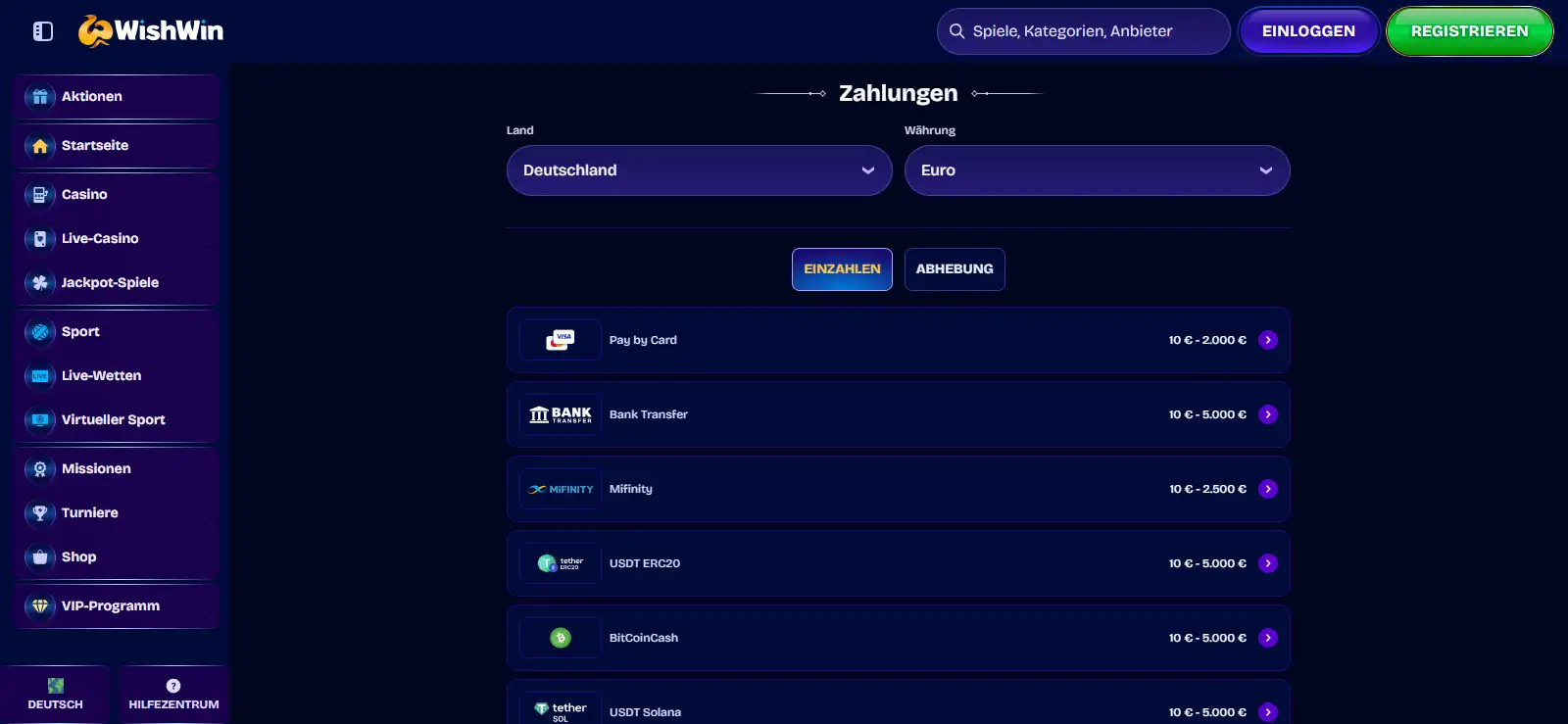1568x724 pixels.
Task: Click the Shop bag icon
Action: pos(40,556)
